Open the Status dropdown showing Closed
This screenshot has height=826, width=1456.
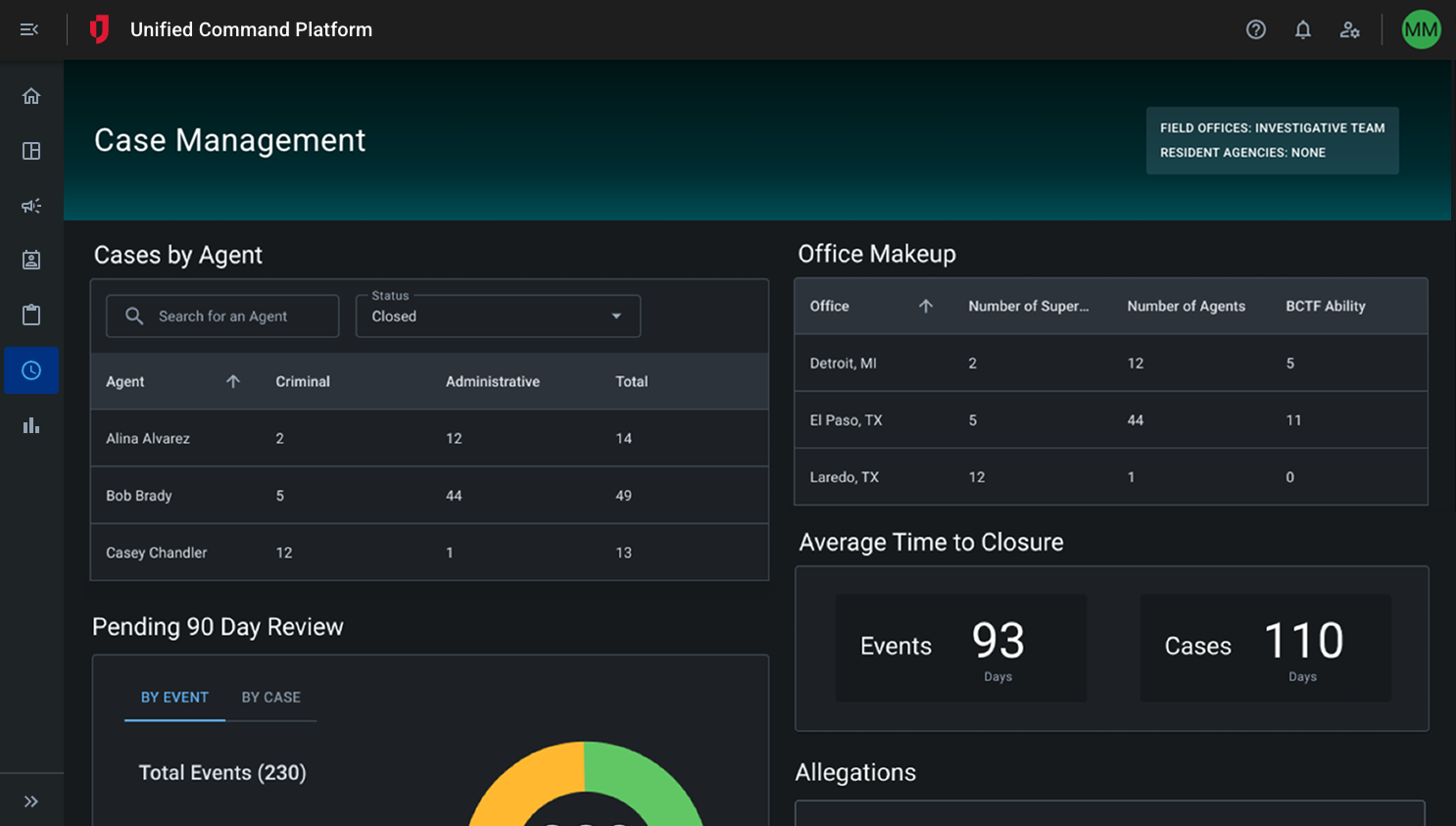click(x=498, y=316)
